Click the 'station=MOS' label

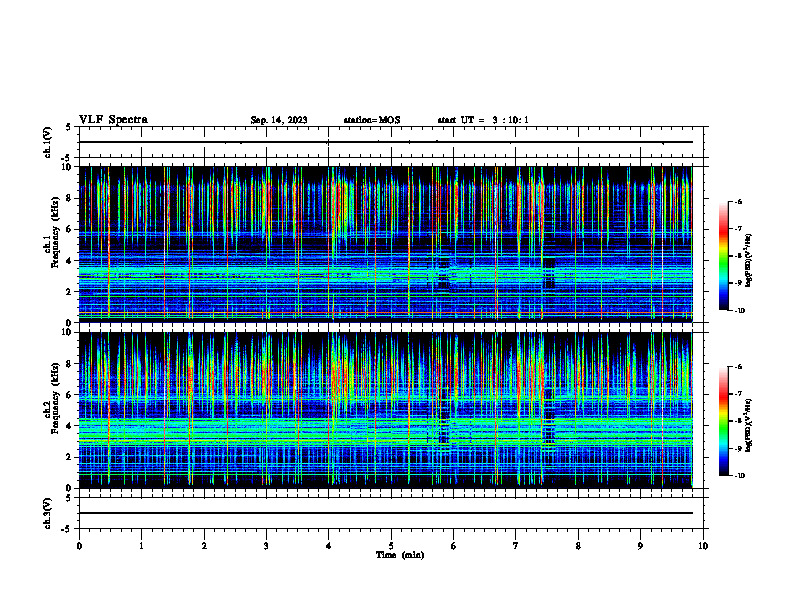click(x=372, y=120)
